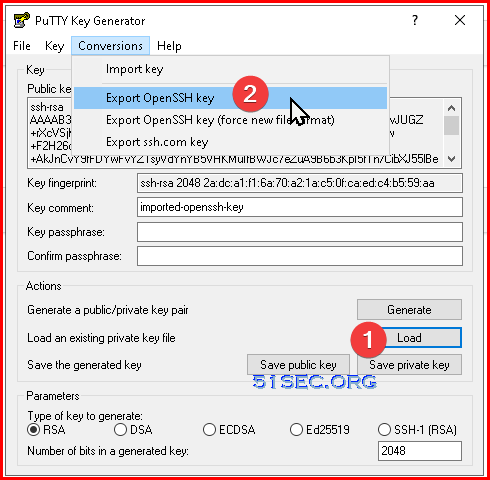The height and width of the screenshot is (480, 490).
Task: Select Export OpenSSH key menu entry
Action: [x=230, y=98]
